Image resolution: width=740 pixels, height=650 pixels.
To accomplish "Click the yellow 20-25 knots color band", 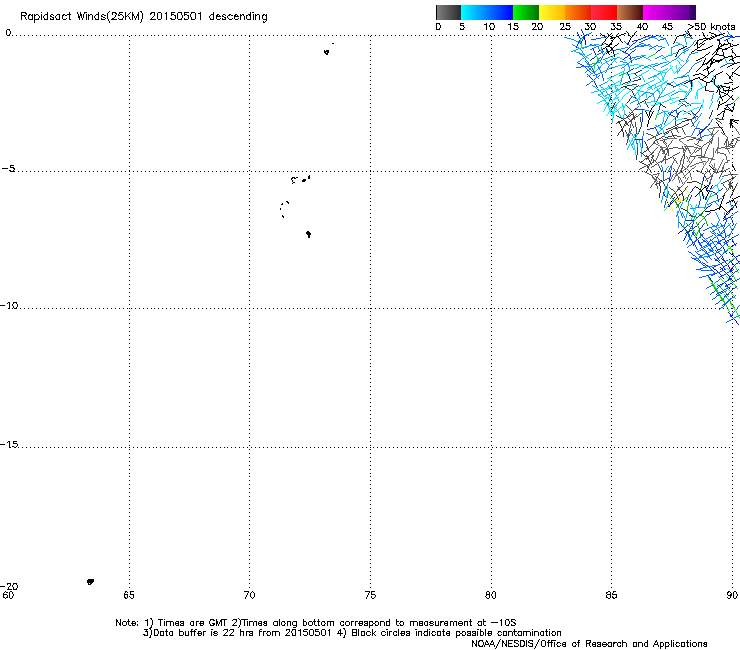I will [x=552, y=12].
